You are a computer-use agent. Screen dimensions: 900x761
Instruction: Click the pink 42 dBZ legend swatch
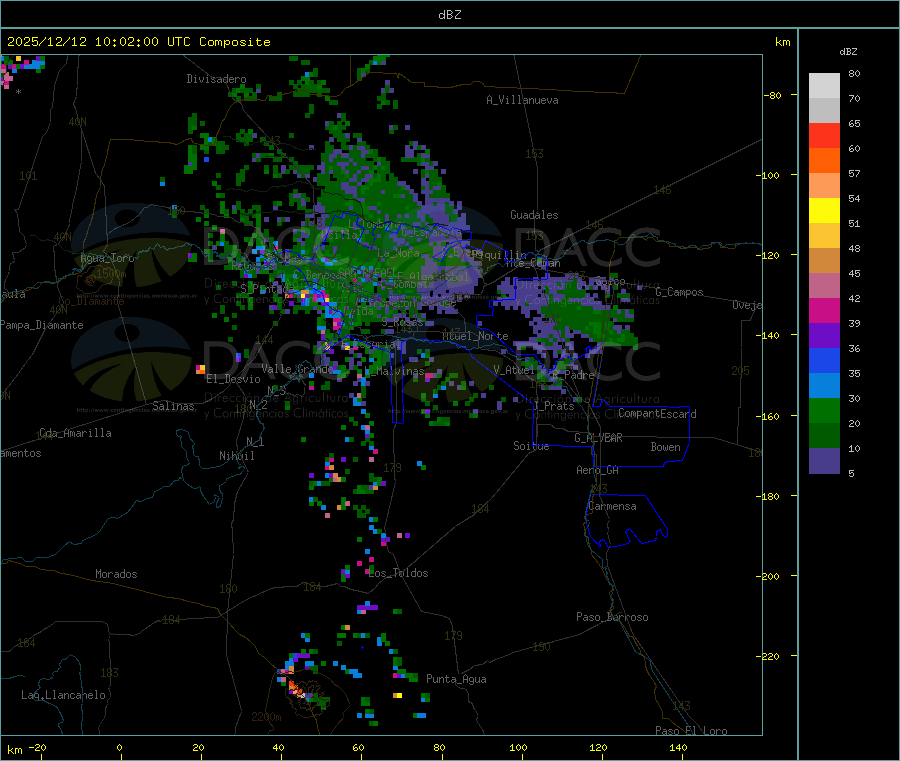tap(824, 285)
